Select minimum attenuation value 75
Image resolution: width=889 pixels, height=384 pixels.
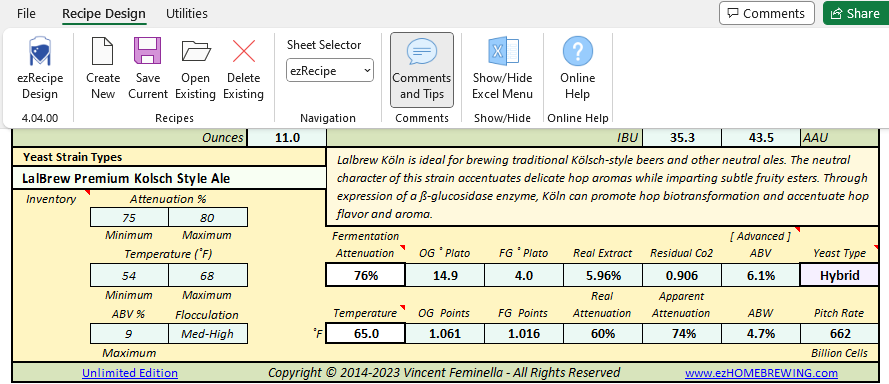pos(129,217)
